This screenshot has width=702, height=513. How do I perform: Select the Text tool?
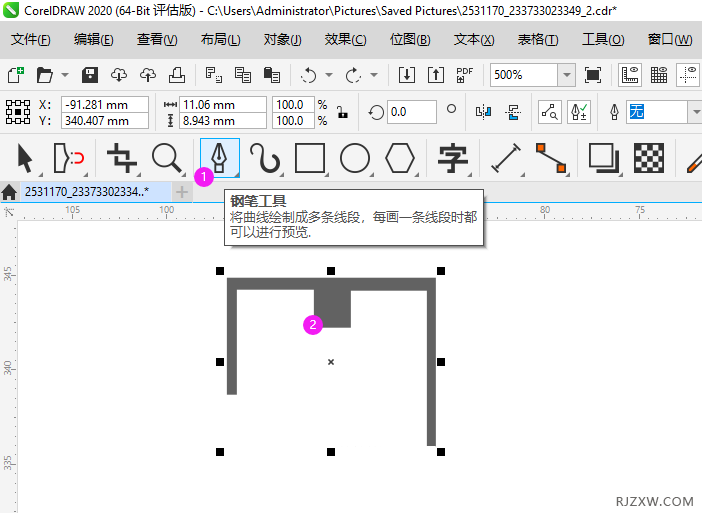point(453,158)
